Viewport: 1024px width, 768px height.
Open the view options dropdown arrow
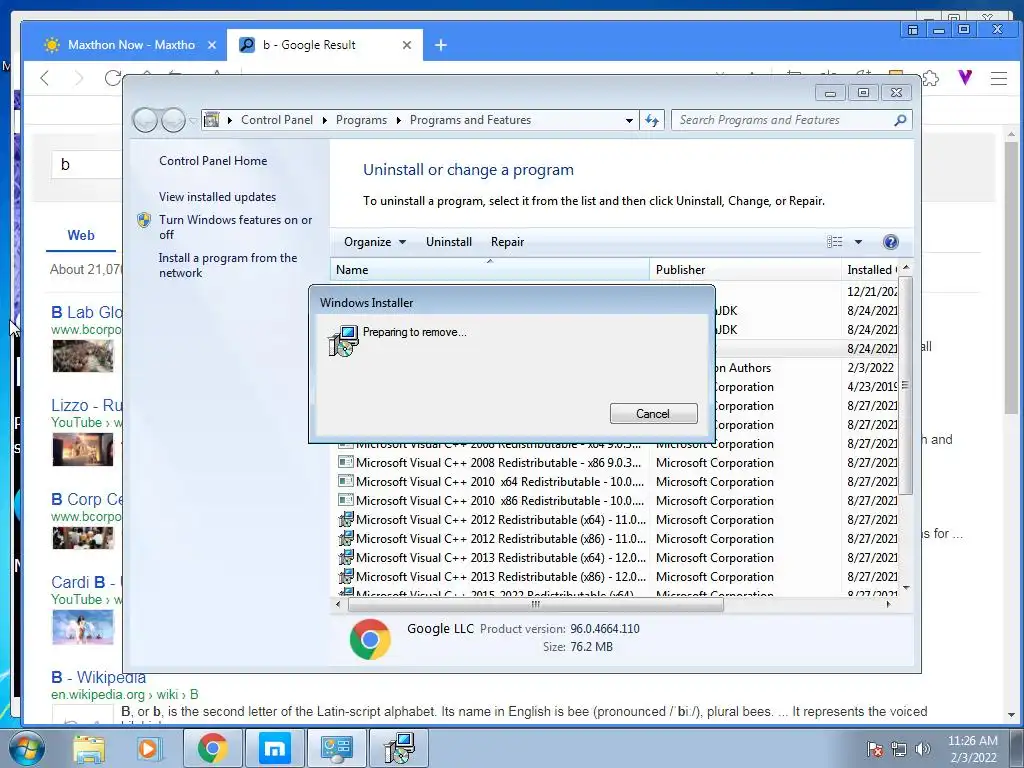pos(858,242)
